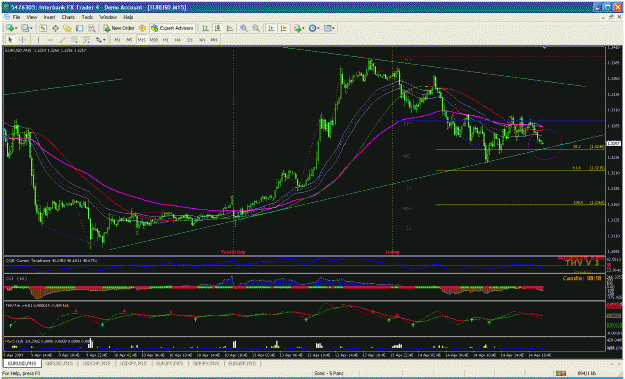The height and width of the screenshot is (379, 625).
Task: Open the Market Watch panel
Action: 43,28
